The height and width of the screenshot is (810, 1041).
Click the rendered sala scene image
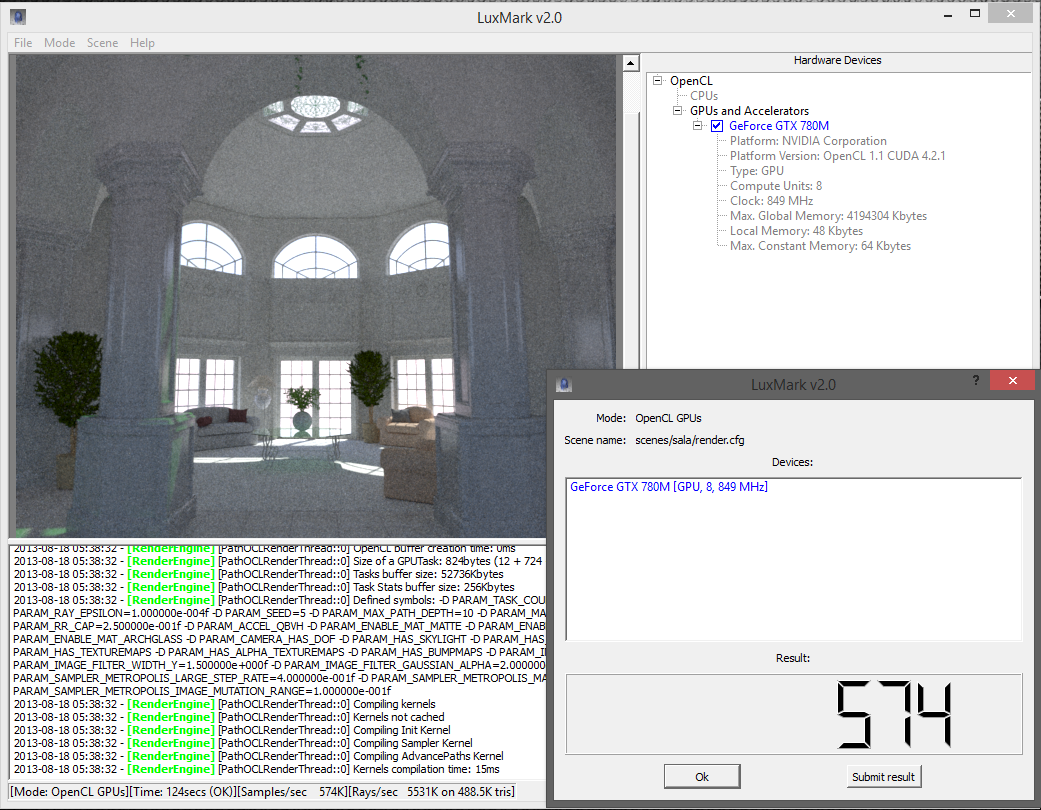pos(316,295)
